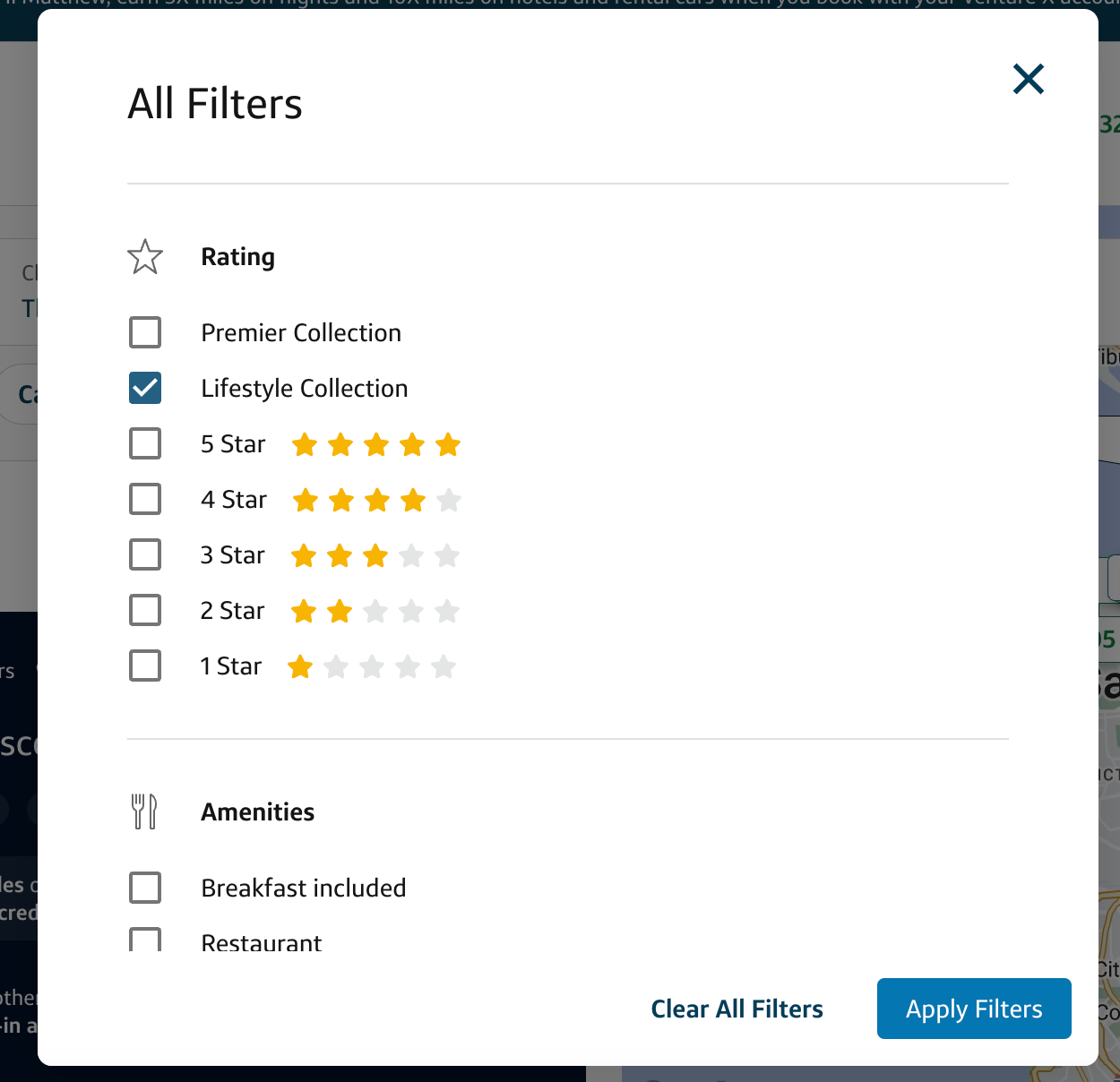Image resolution: width=1120 pixels, height=1082 pixels.
Task: Click the five gold stars icon row
Action: (376, 444)
